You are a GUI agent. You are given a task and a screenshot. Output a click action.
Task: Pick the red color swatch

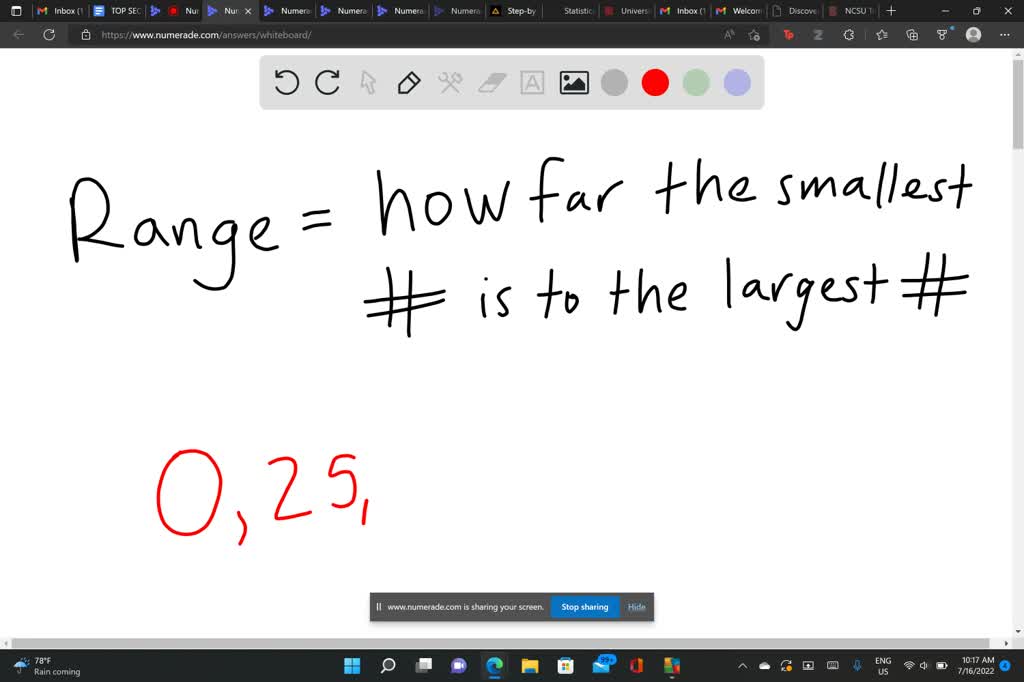(655, 83)
